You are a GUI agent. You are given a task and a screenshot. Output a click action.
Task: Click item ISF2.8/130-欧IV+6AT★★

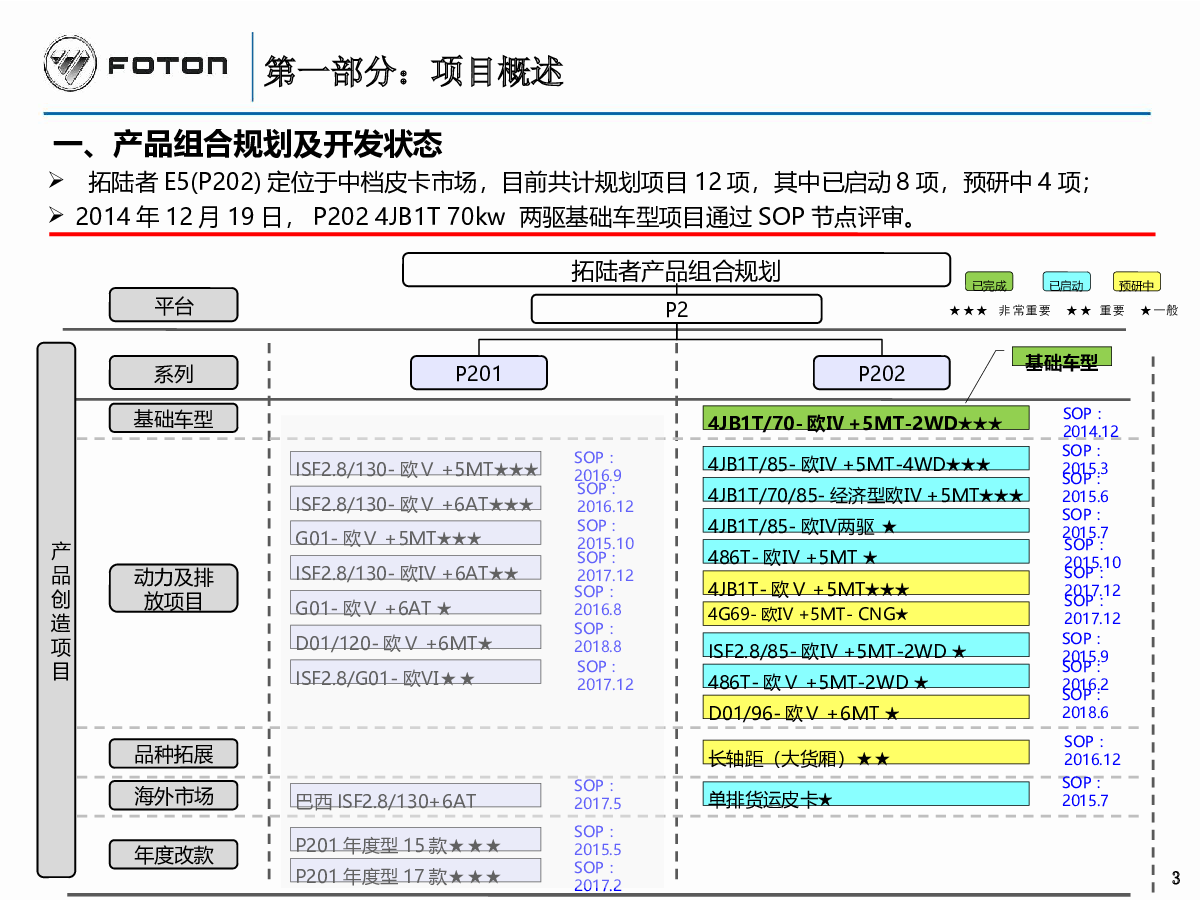pos(416,568)
